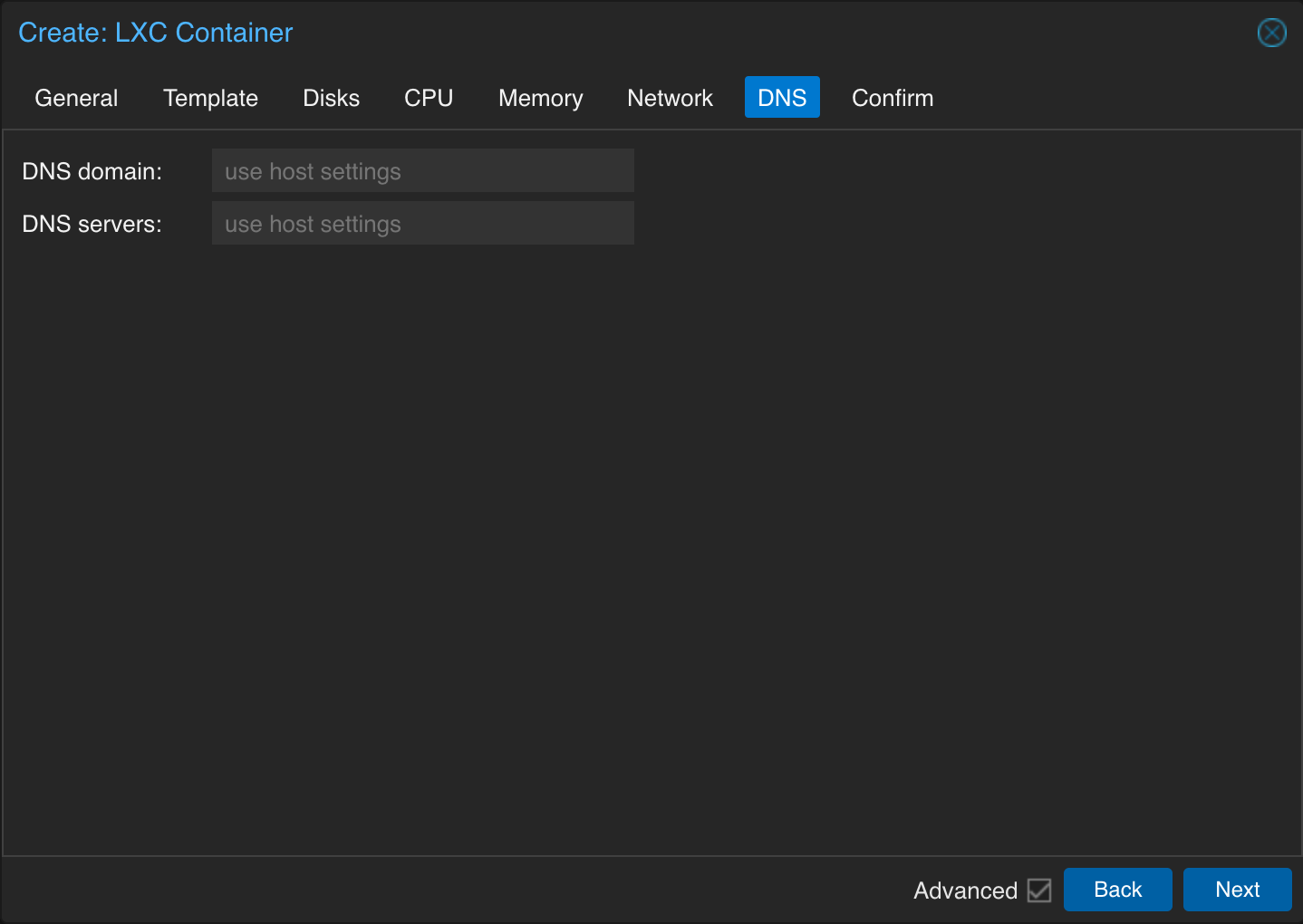Image resolution: width=1303 pixels, height=924 pixels.
Task: Switch to the General tab
Action: click(76, 98)
